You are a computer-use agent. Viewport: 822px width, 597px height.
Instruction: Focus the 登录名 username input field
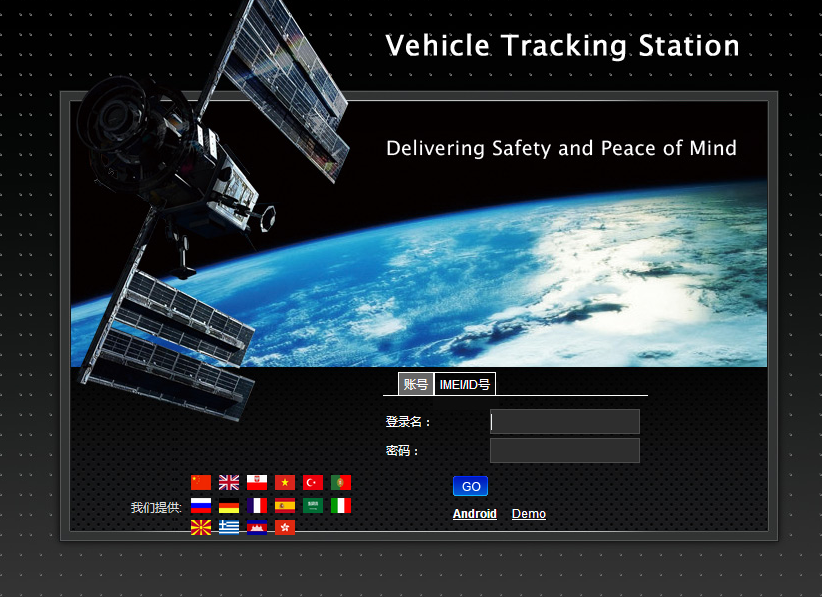tap(565, 421)
